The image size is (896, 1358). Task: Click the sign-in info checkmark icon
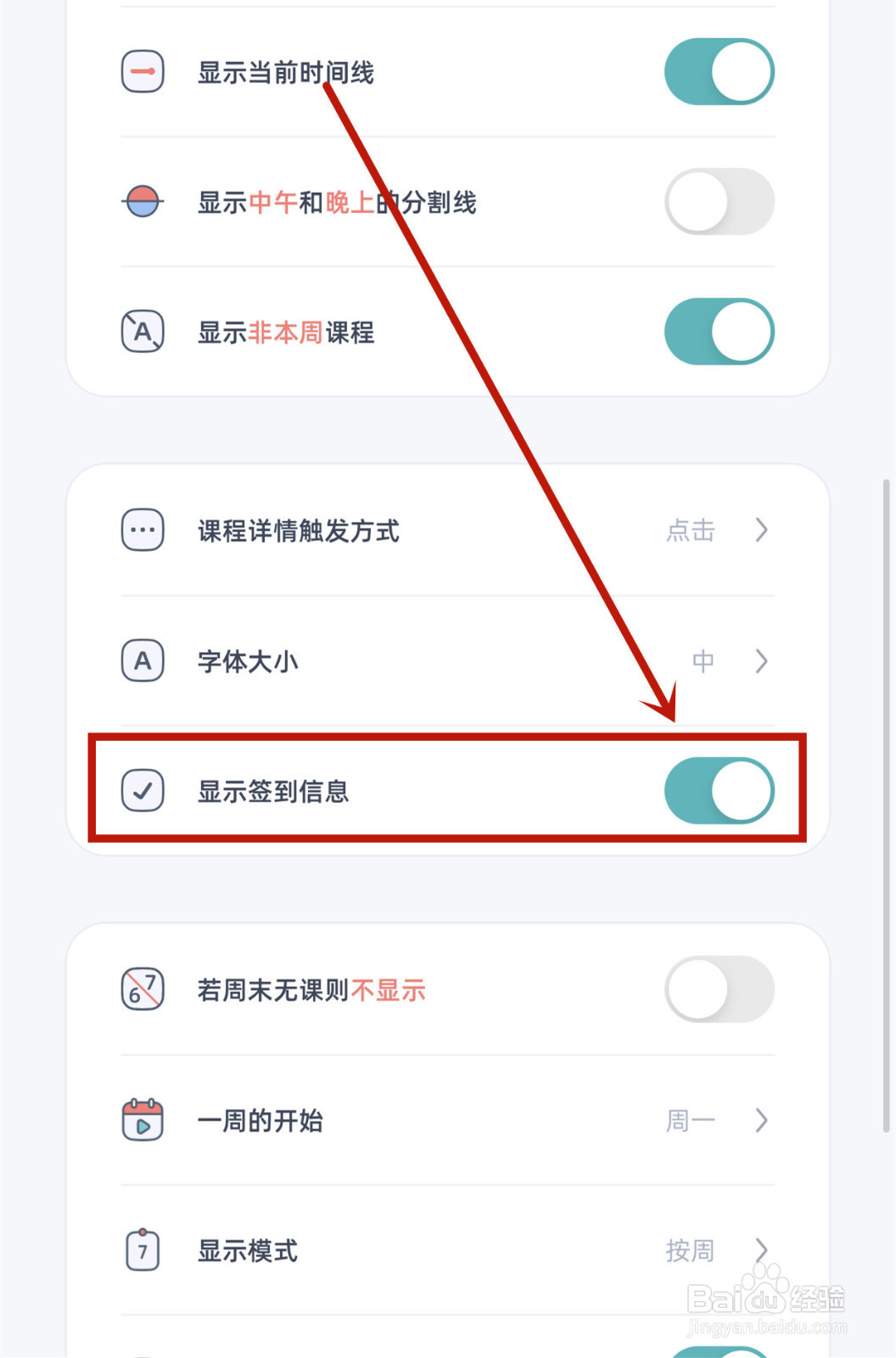[143, 791]
